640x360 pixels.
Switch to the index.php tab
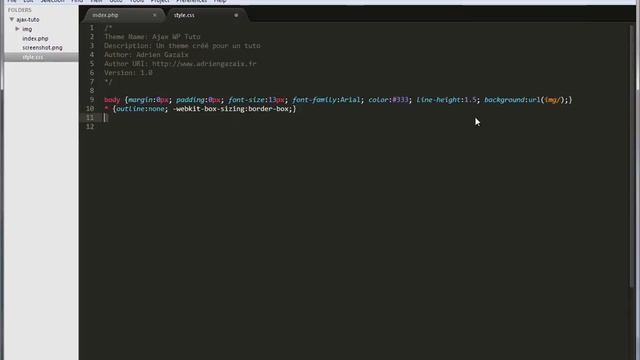click(x=105, y=15)
